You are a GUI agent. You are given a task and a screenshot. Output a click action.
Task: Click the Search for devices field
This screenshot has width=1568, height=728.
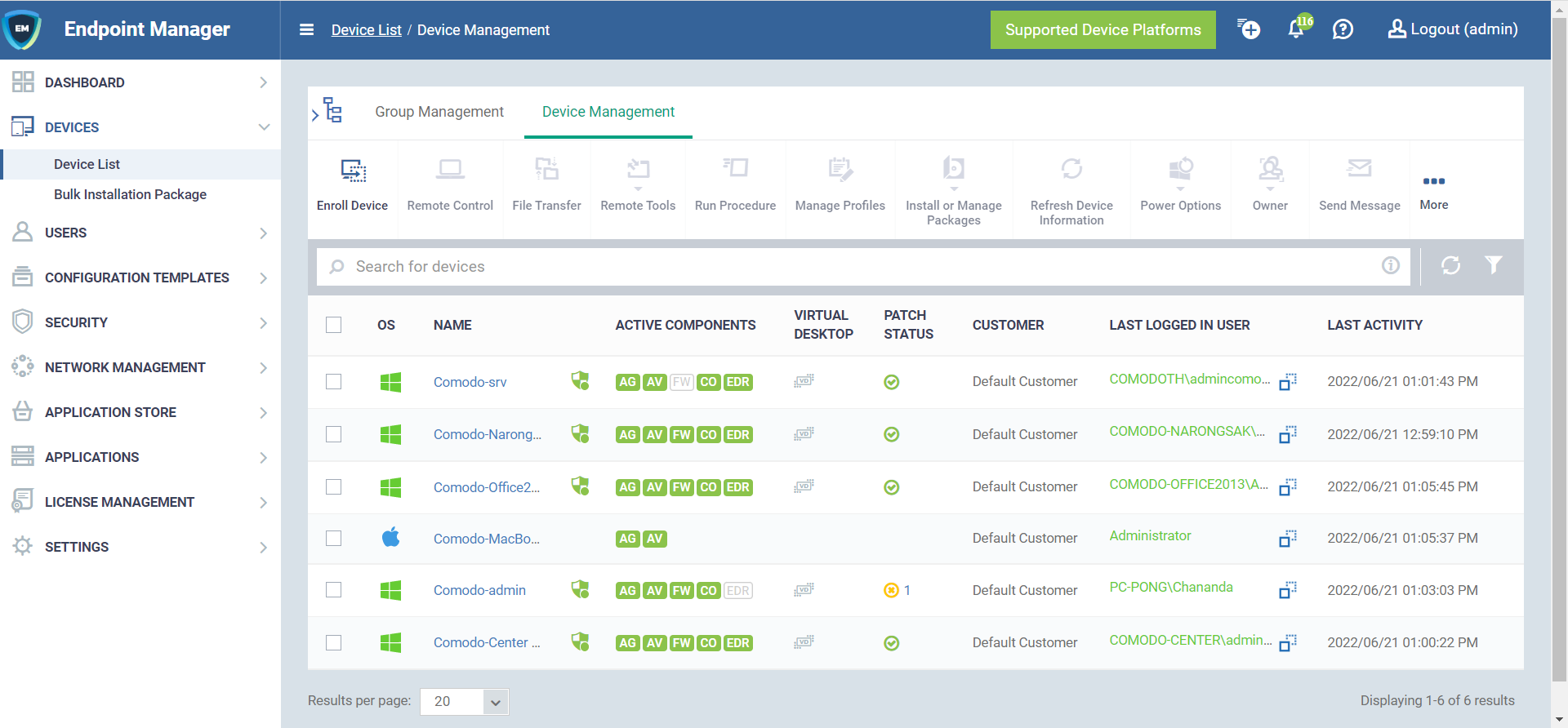857,267
